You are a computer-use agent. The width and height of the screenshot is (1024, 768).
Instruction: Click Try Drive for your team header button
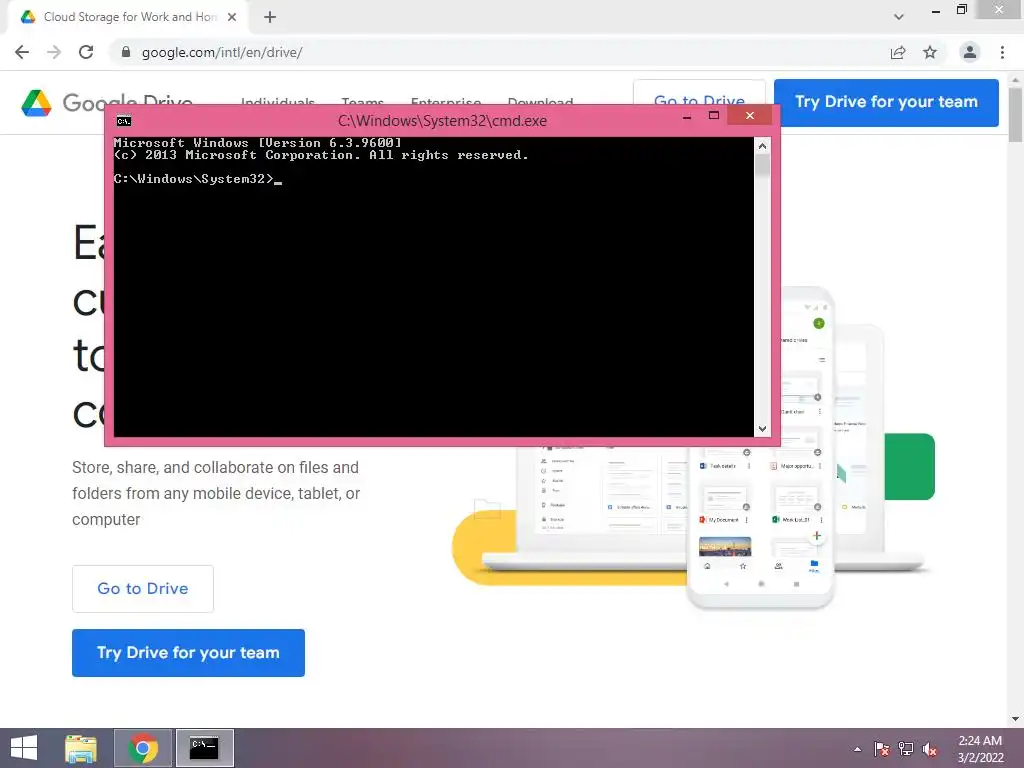point(886,103)
